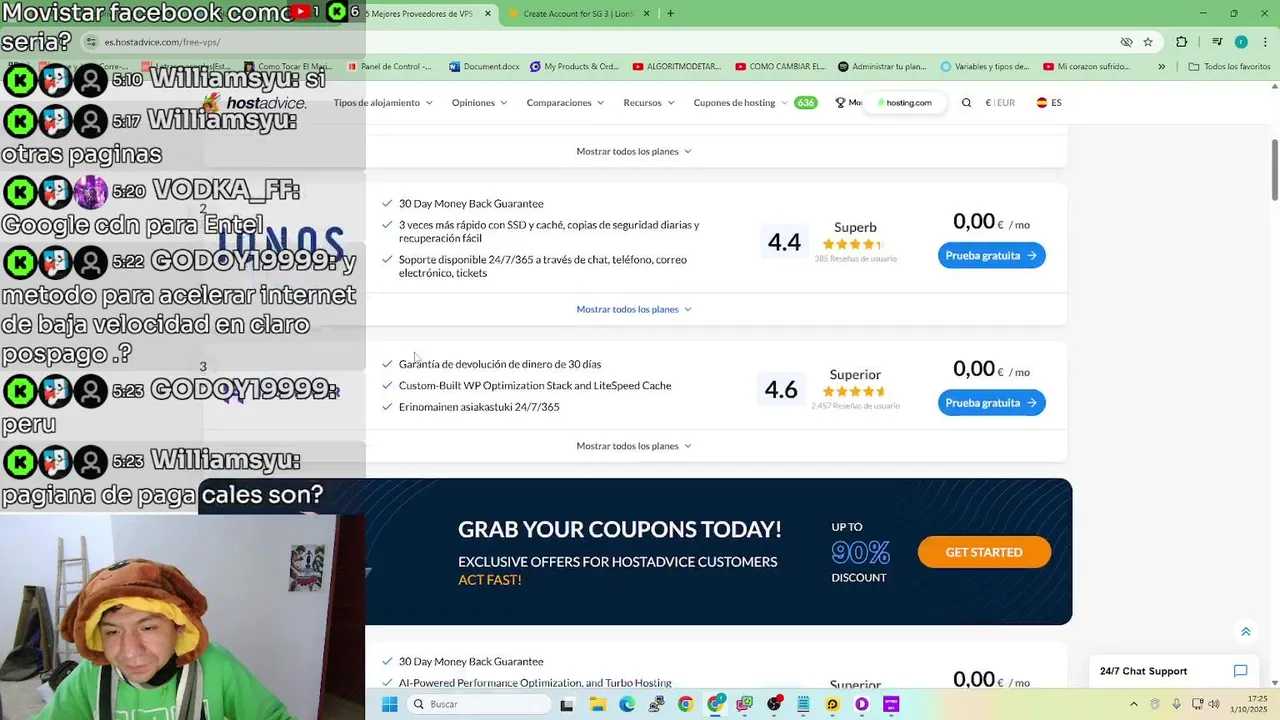Image resolution: width=1280 pixels, height=720 pixels.
Task: Change currency from € | EUR
Action: [1000, 103]
